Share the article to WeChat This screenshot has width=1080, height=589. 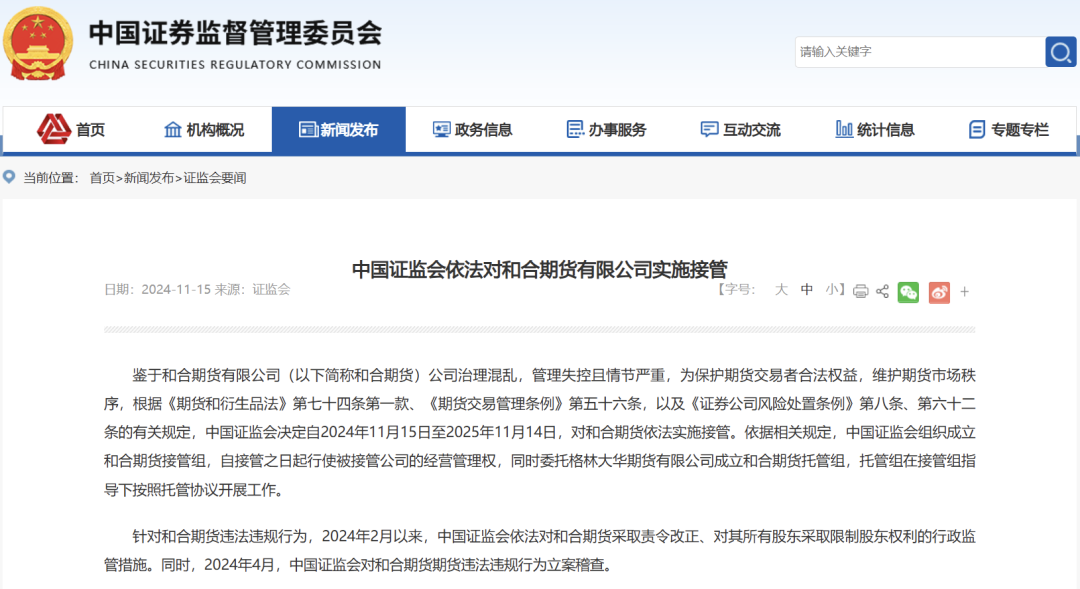(x=908, y=292)
